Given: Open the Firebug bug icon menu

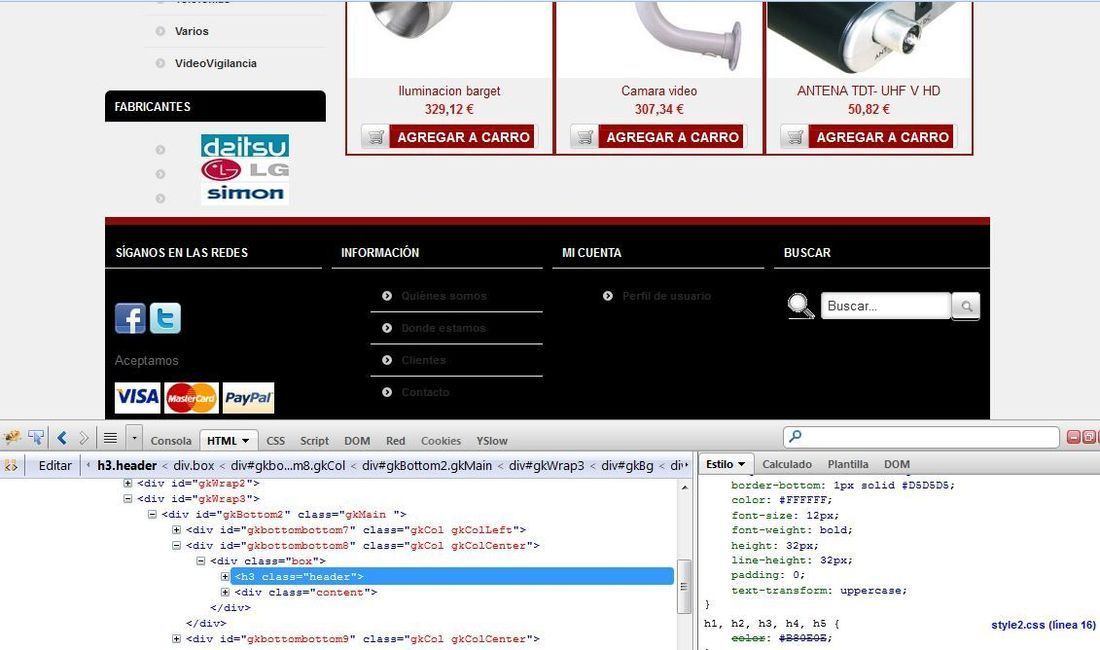Looking at the screenshot, I should 12,438.
